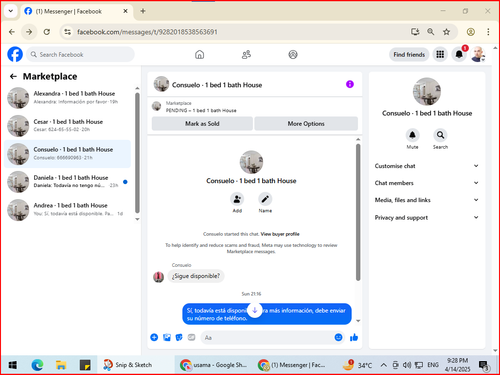This screenshot has height=375, width=500.
Task: Add people using the Add icon
Action: click(237, 199)
